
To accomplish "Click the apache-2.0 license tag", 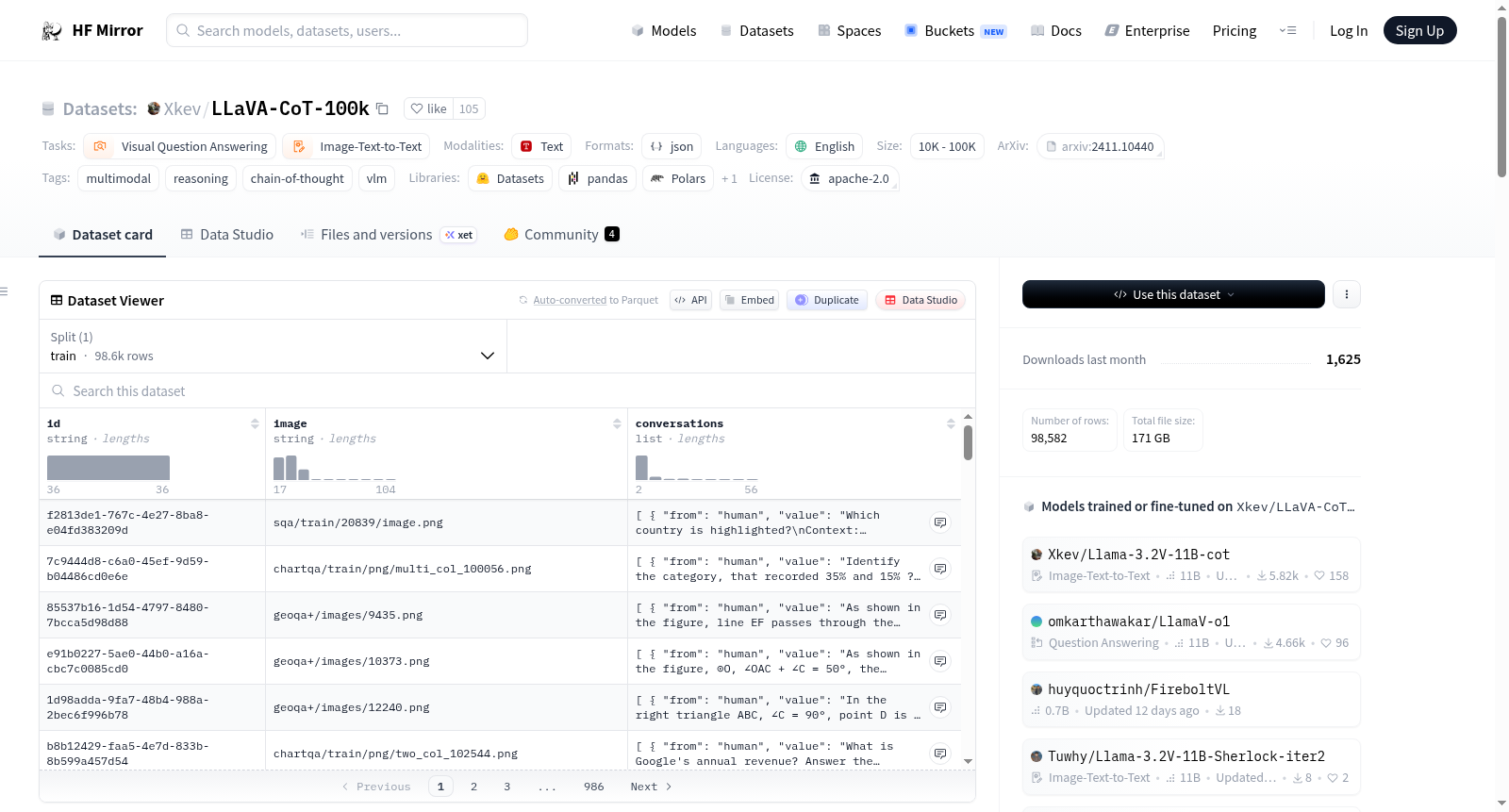I will click(x=849, y=178).
